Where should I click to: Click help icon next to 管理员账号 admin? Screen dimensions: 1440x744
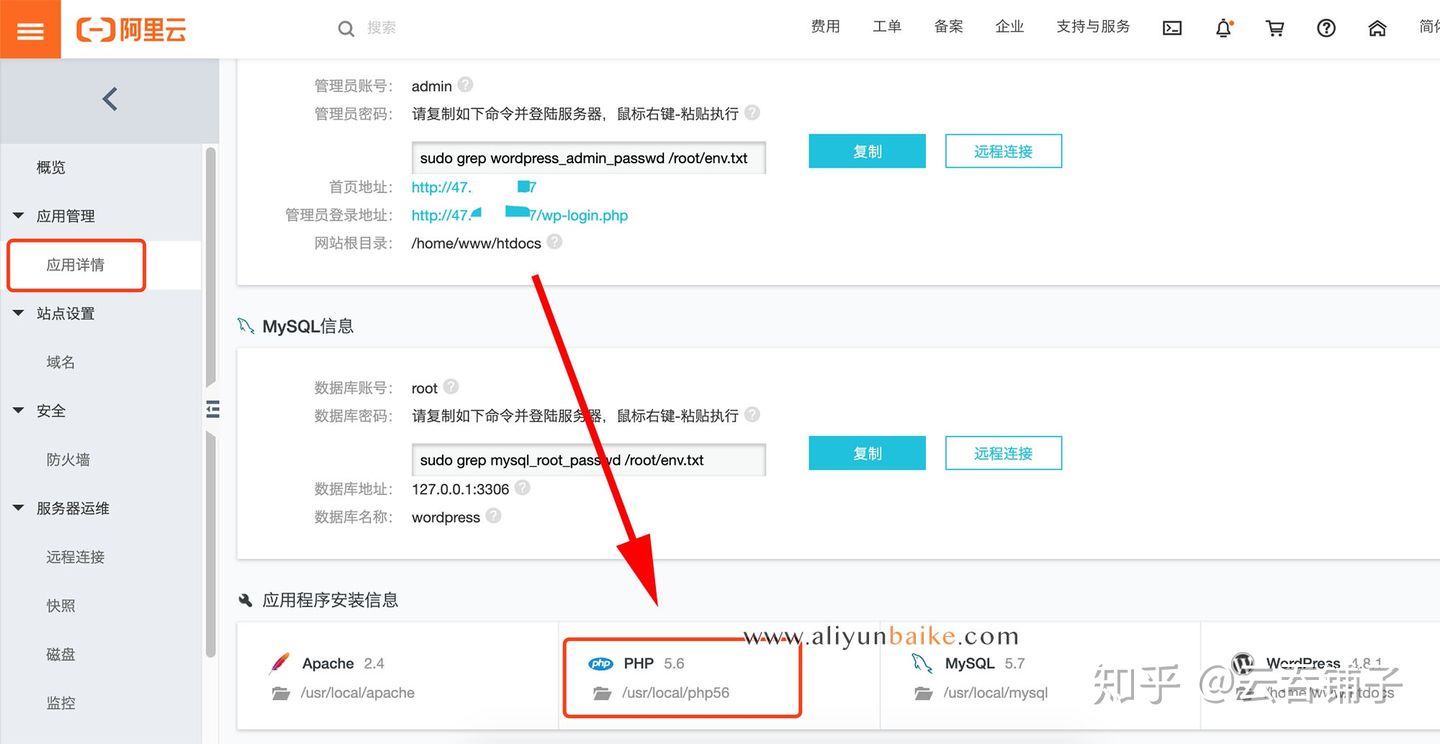click(465, 85)
